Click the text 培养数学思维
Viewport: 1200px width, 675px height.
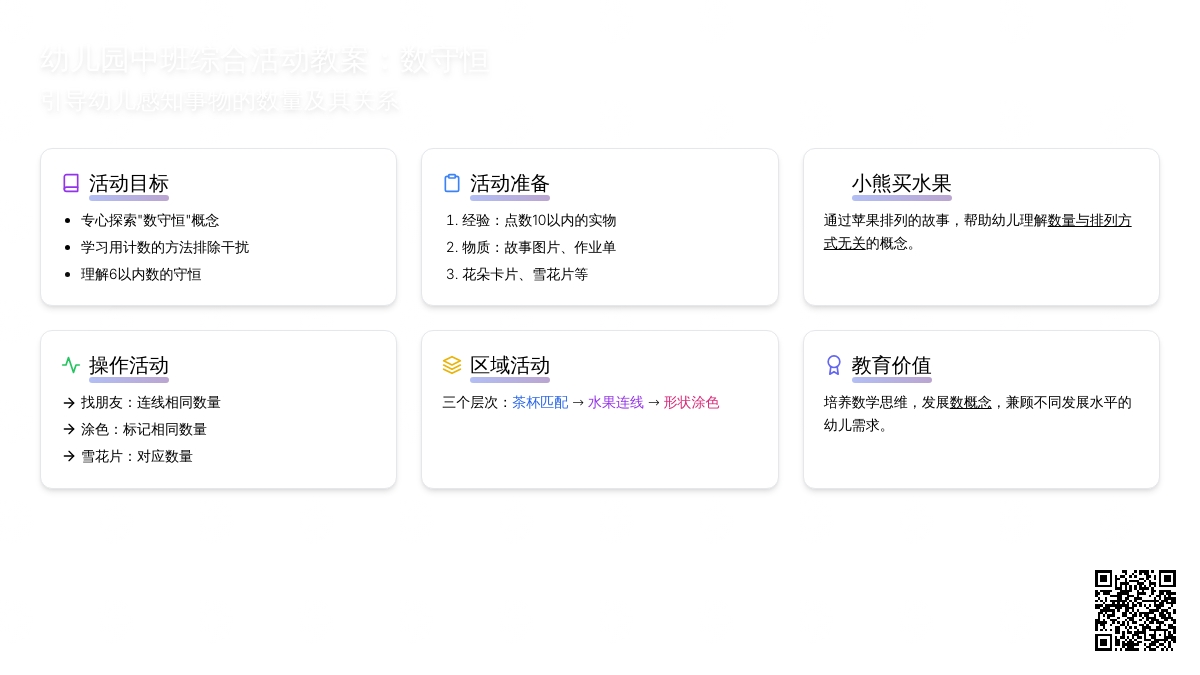[866, 403]
